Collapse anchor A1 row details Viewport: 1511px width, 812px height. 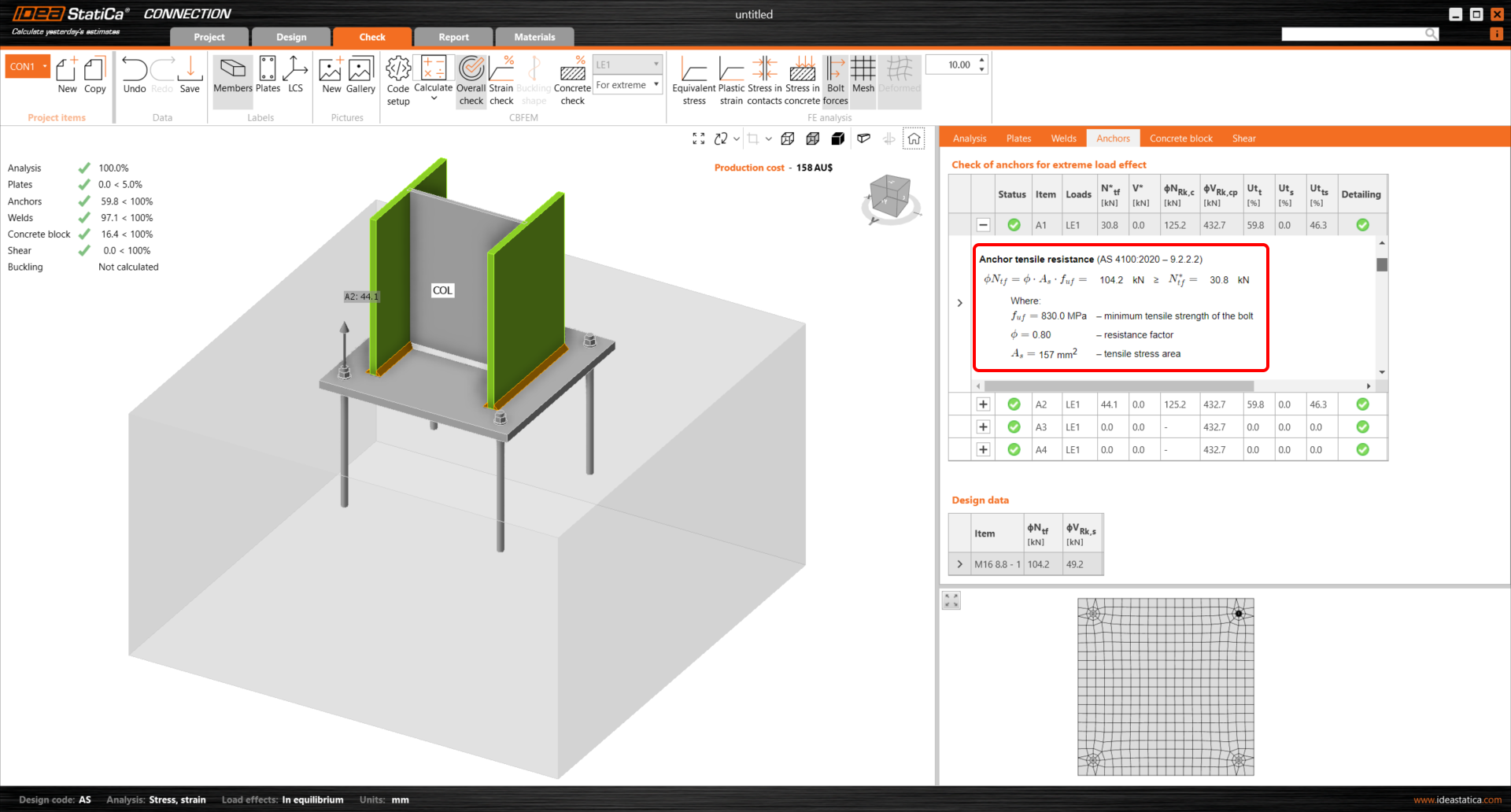[983, 225]
